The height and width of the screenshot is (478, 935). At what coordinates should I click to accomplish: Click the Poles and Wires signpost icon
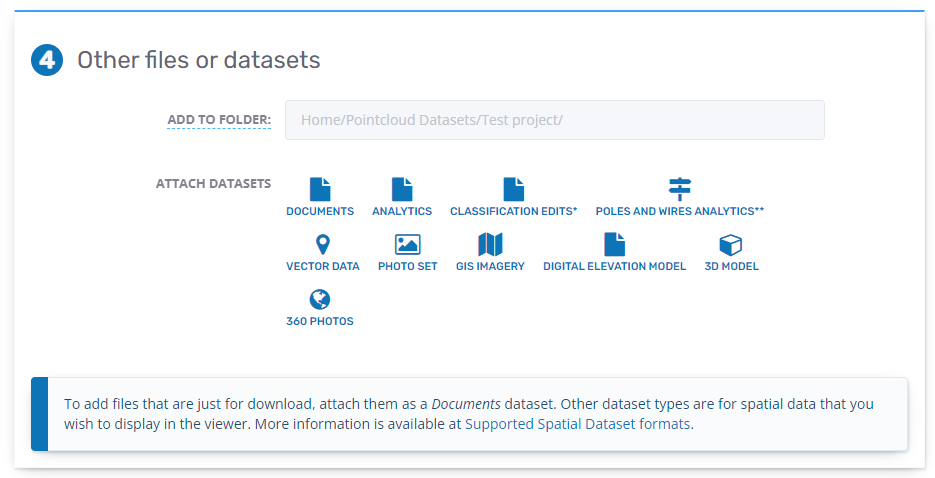(x=680, y=189)
